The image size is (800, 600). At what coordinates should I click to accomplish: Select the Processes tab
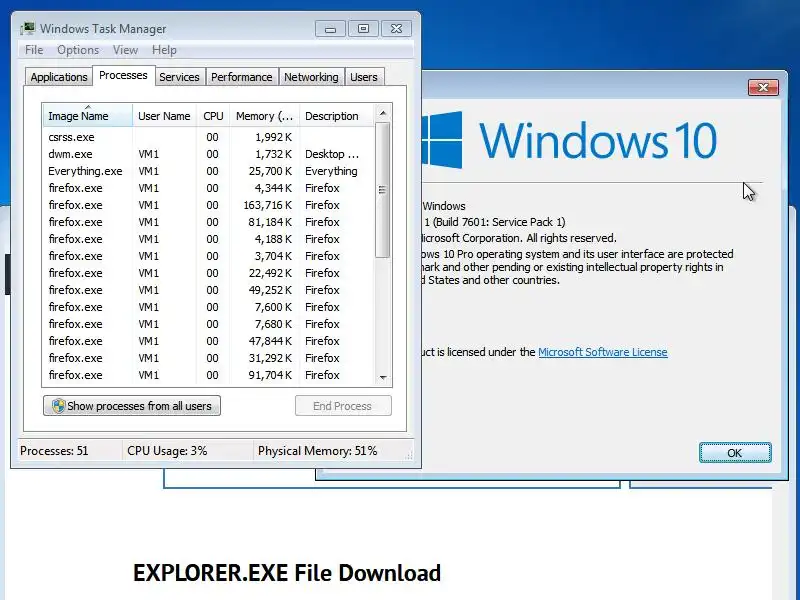tap(123, 76)
